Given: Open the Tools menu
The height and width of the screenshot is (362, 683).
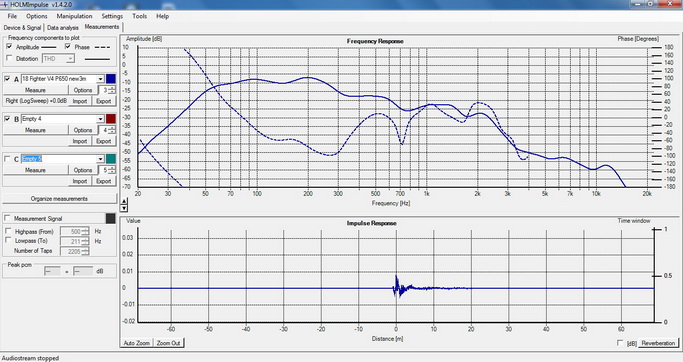Looking at the screenshot, I should pos(139,16).
